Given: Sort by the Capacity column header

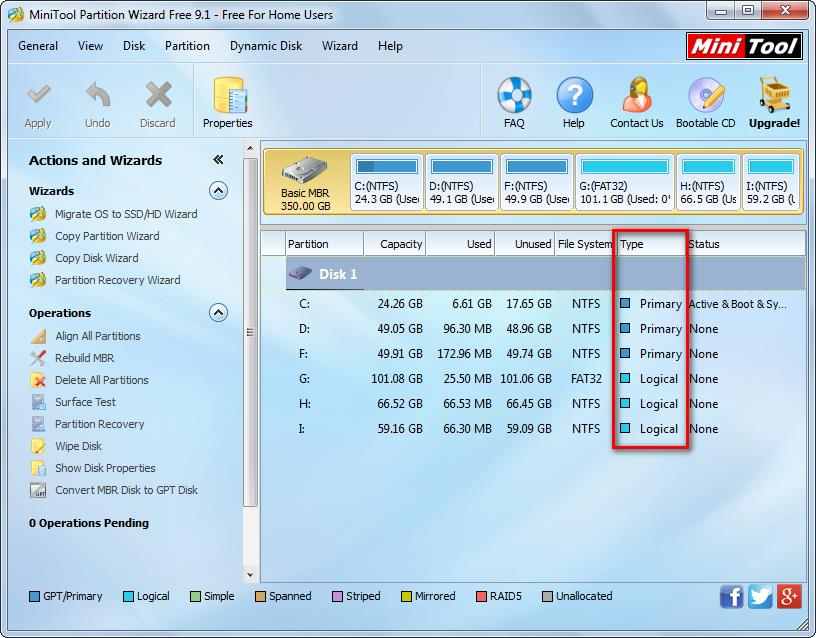Looking at the screenshot, I should 394,244.
